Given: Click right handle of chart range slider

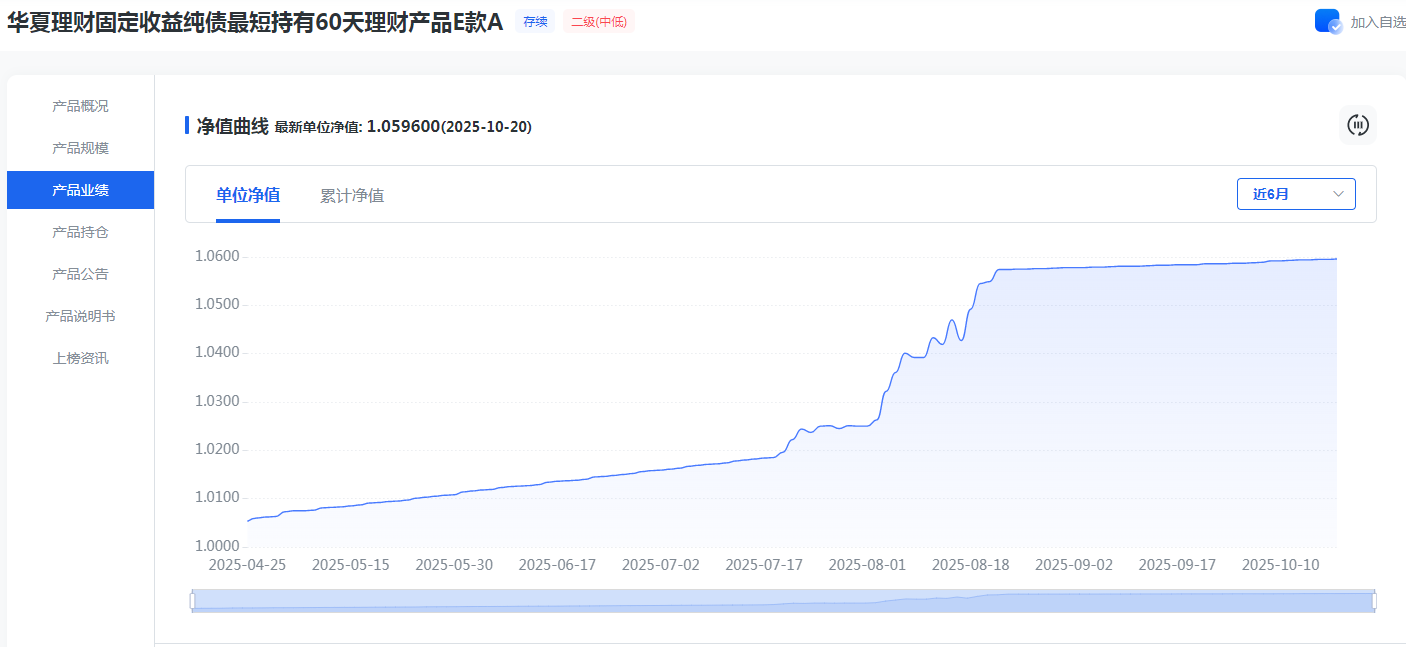Looking at the screenshot, I should (x=1374, y=601).
